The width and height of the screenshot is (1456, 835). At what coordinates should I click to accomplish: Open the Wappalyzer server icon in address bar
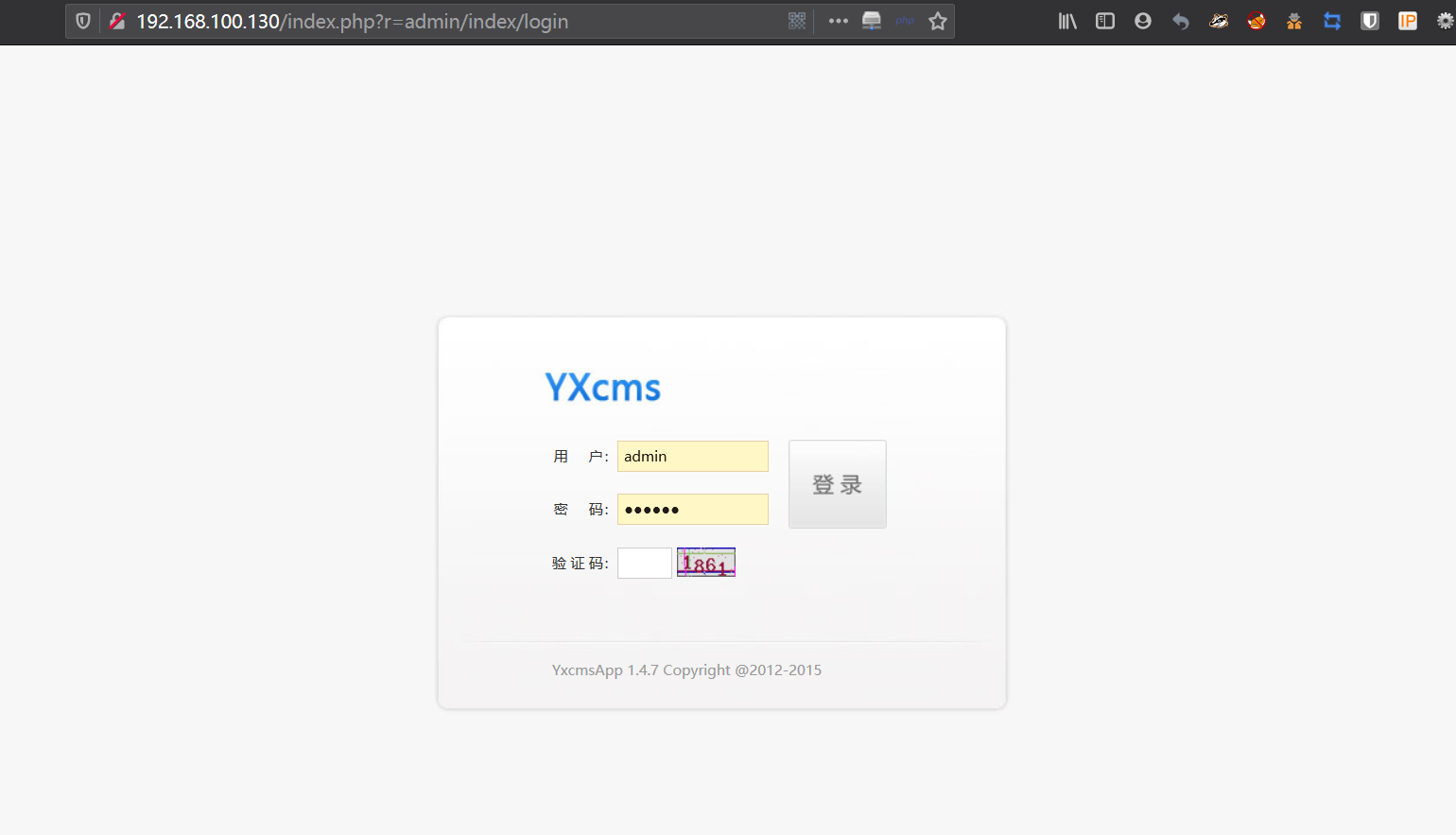(x=871, y=21)
